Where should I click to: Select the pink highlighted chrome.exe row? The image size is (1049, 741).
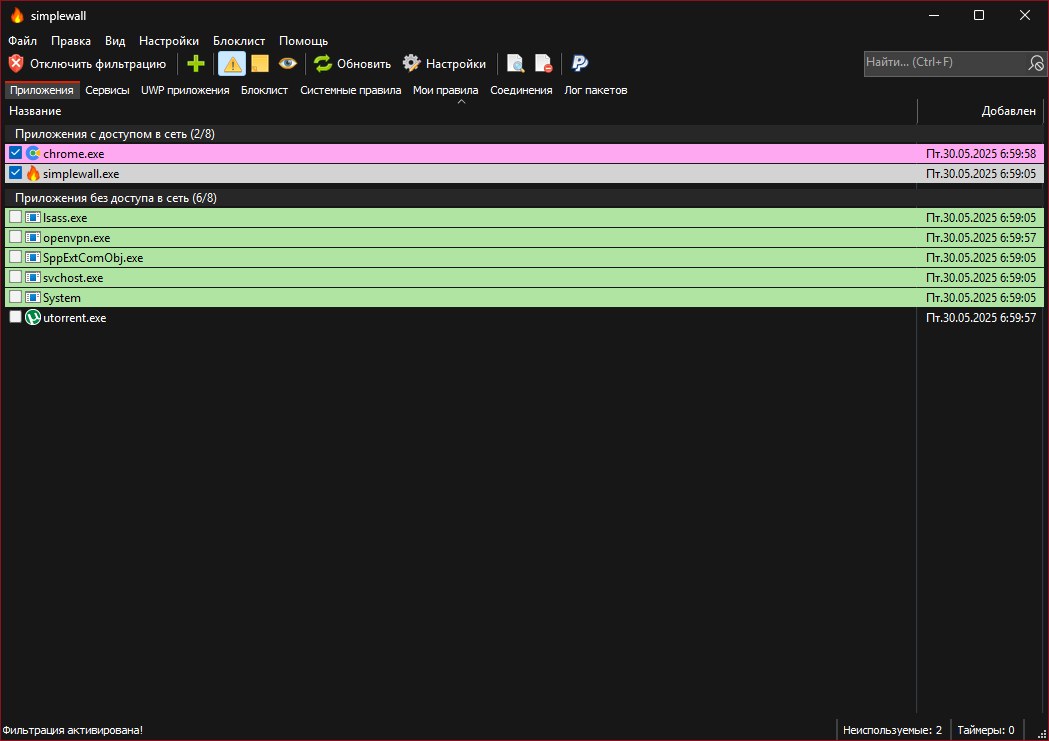pos(524,154)
